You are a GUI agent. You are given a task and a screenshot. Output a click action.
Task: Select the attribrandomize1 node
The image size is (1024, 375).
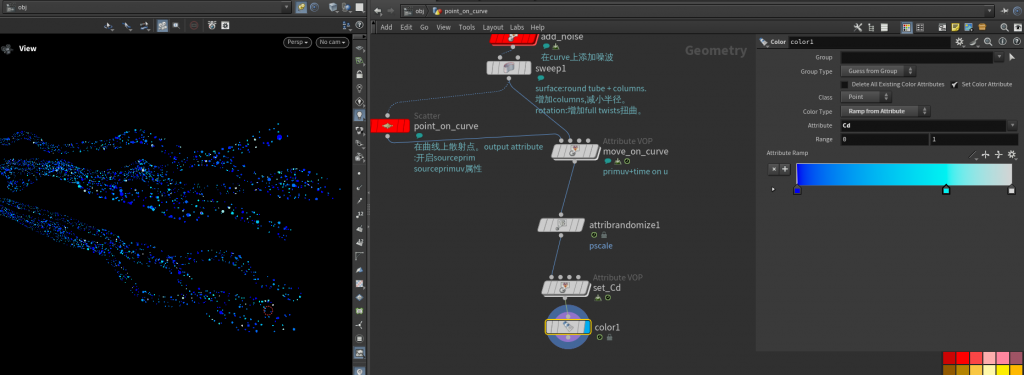click(561, 225)
